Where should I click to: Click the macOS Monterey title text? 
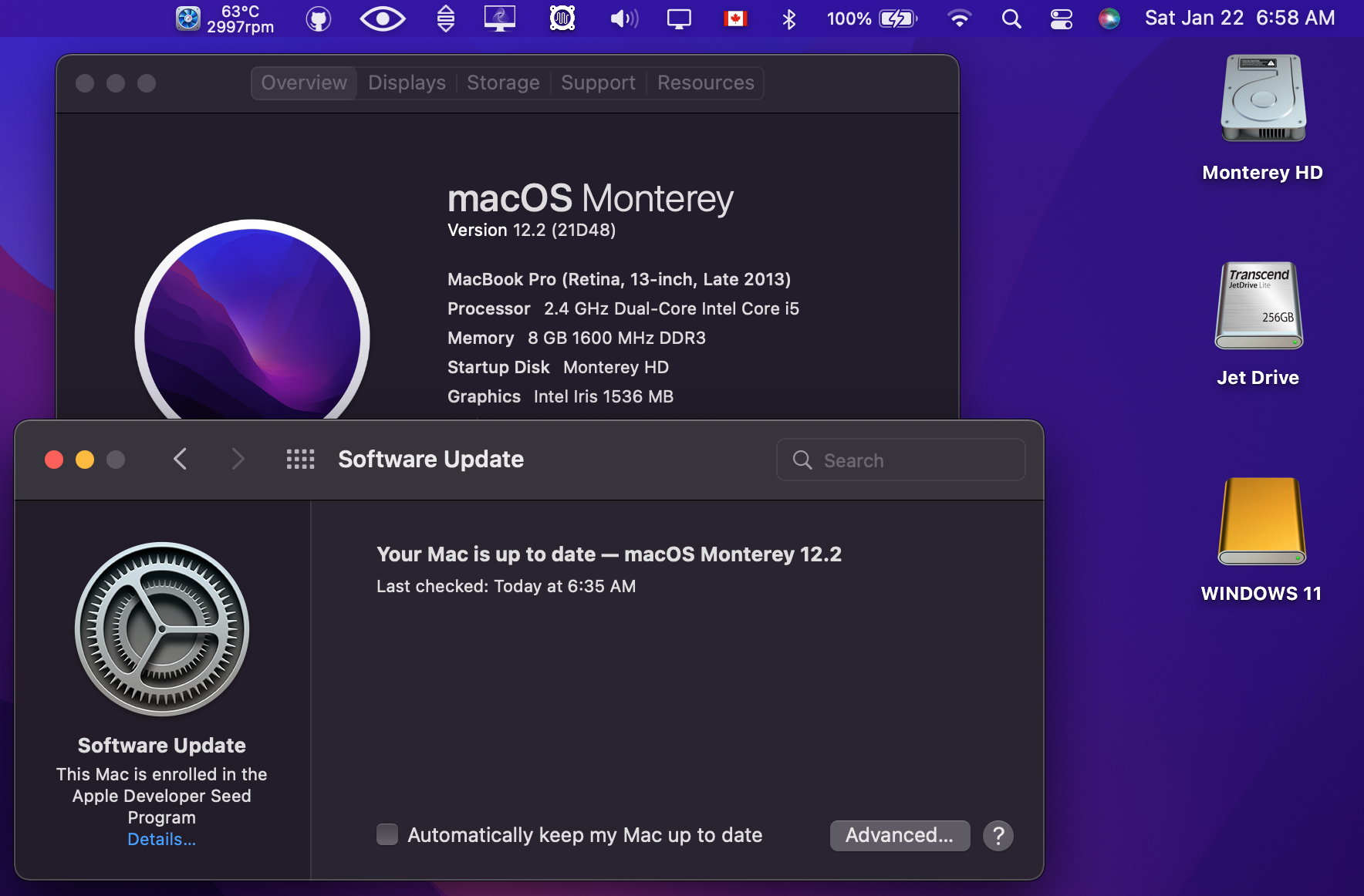[x=590, y=199]
